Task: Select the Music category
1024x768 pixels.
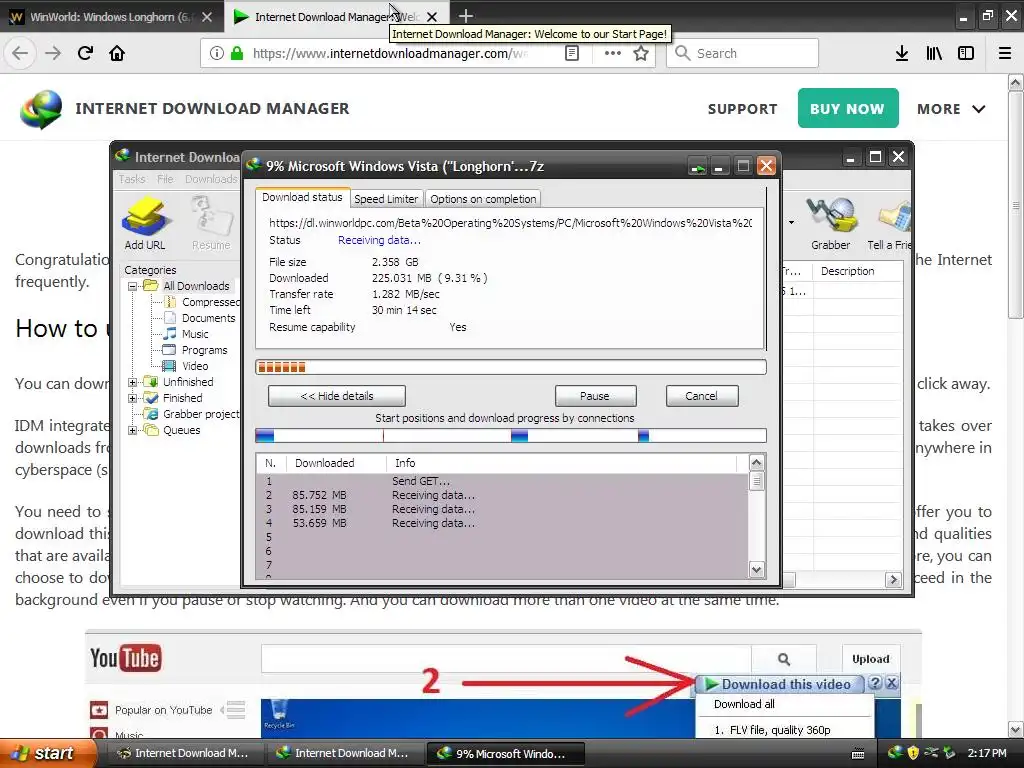Action: tap(186, 334)
